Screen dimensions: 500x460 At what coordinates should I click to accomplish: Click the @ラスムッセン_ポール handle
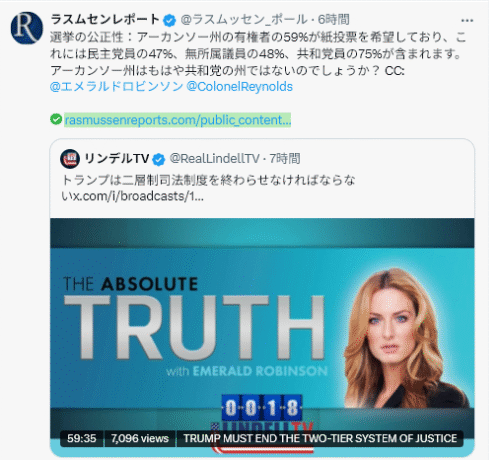point(244,20)
